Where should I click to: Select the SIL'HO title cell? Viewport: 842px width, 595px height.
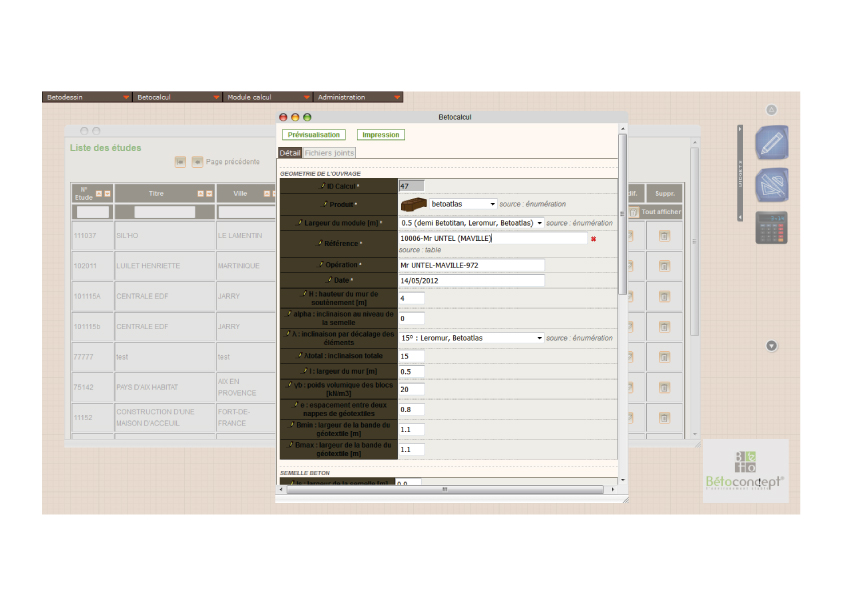coord(165,236)
